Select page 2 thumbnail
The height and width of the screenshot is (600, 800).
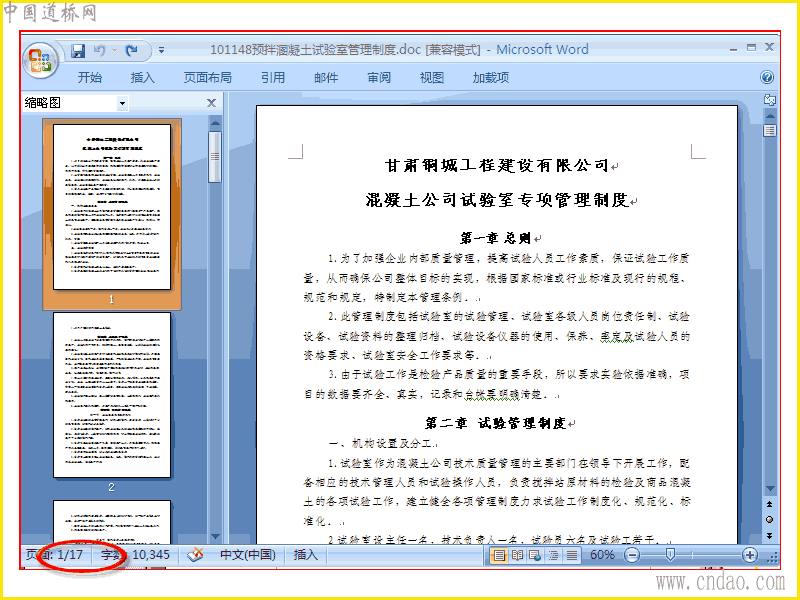(112, 395)
